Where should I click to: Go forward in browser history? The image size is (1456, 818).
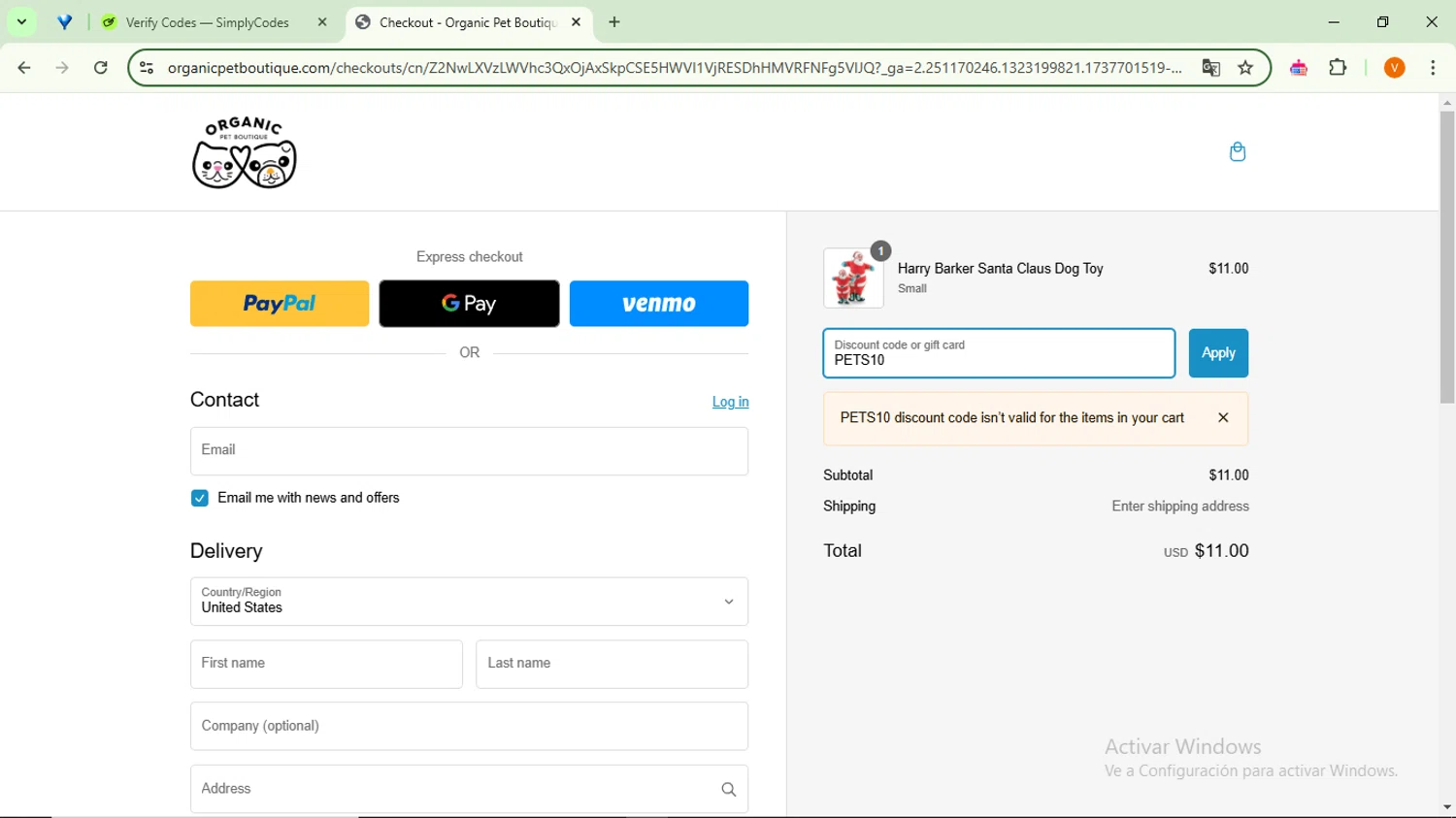tap(62, 68)
